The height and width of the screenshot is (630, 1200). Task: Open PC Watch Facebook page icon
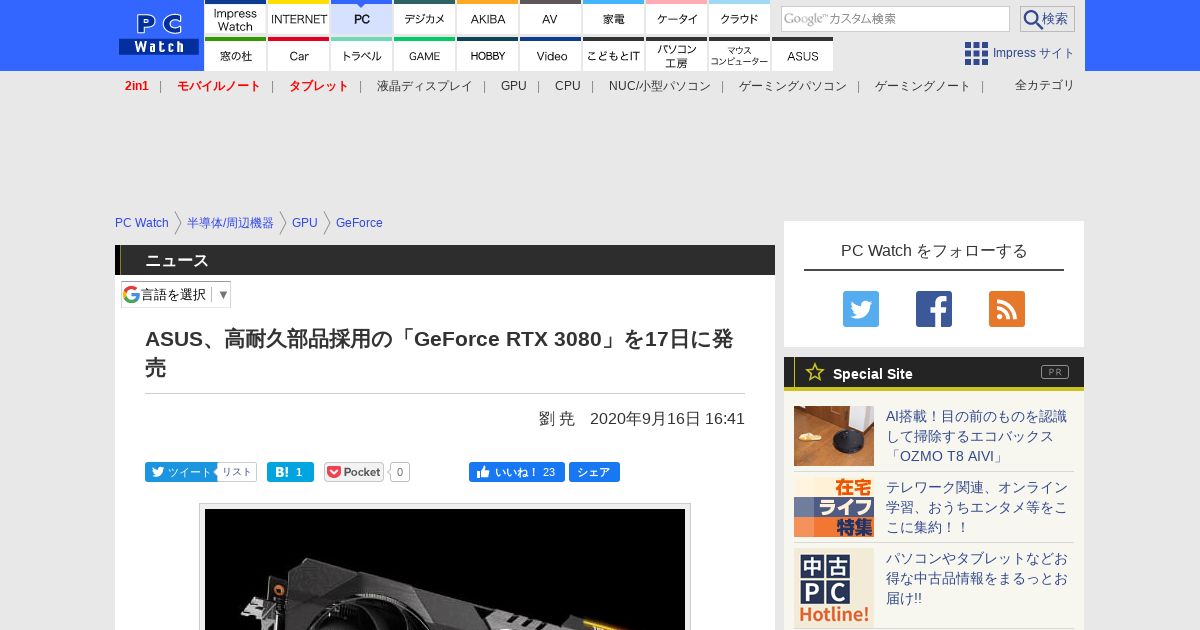pyautogui.click(x=934, y=309)
